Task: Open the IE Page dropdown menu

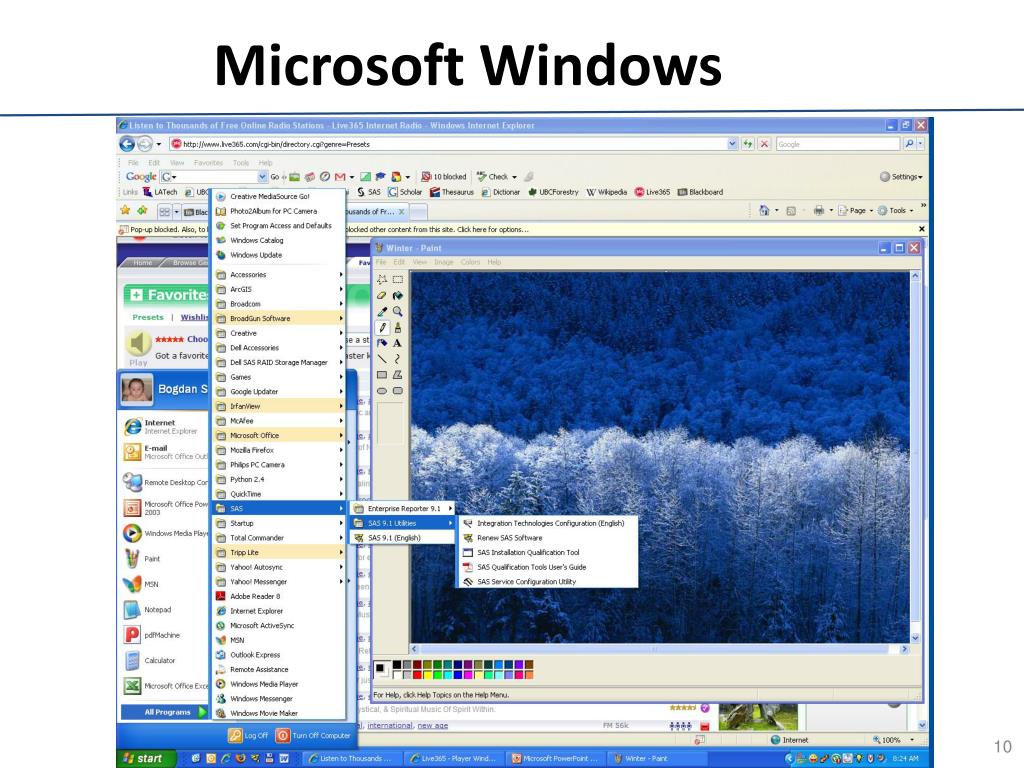Action: coord(856,210)
